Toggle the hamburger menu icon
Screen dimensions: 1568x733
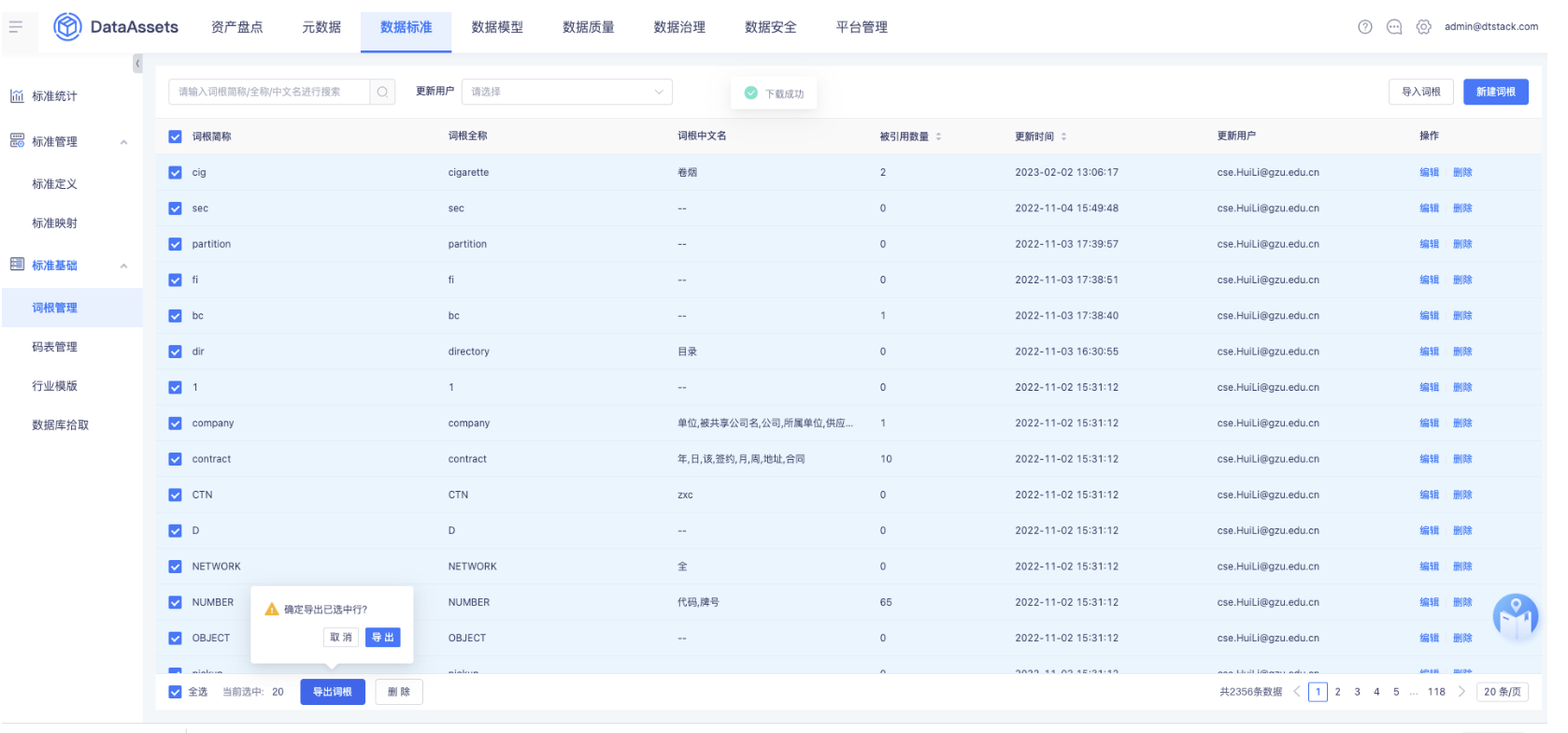coord(16,27)
